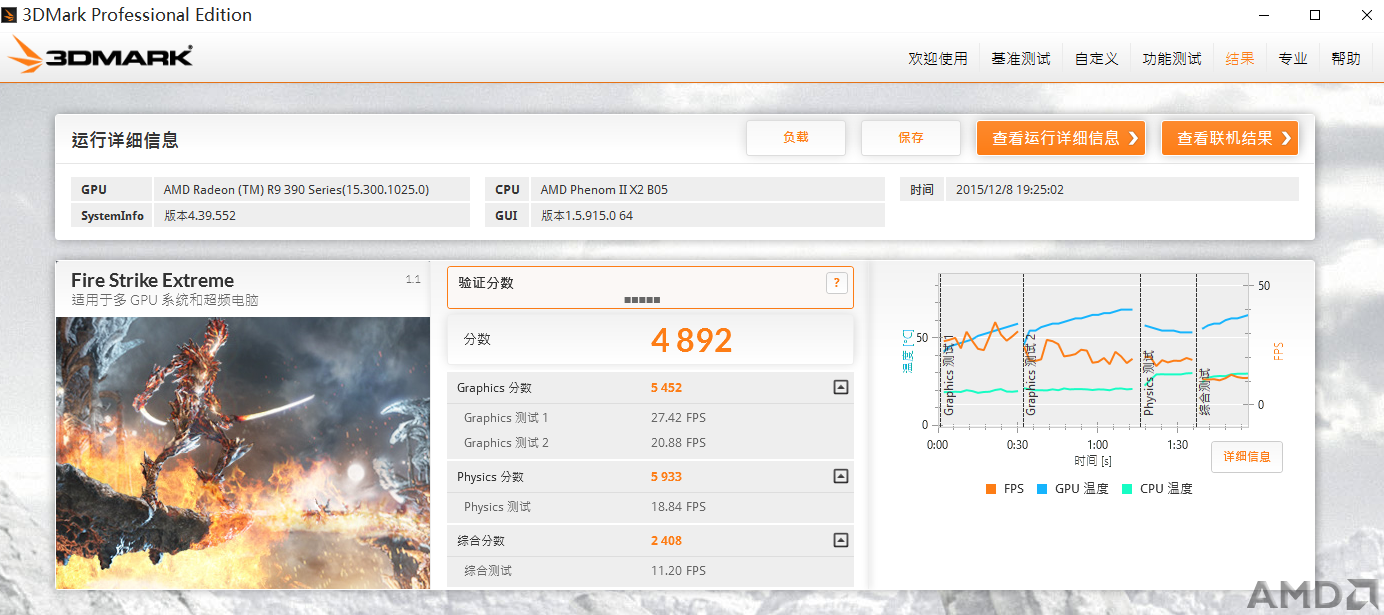Open the 帮助 tab
1384x615 pixels.
pos(1346,59)
